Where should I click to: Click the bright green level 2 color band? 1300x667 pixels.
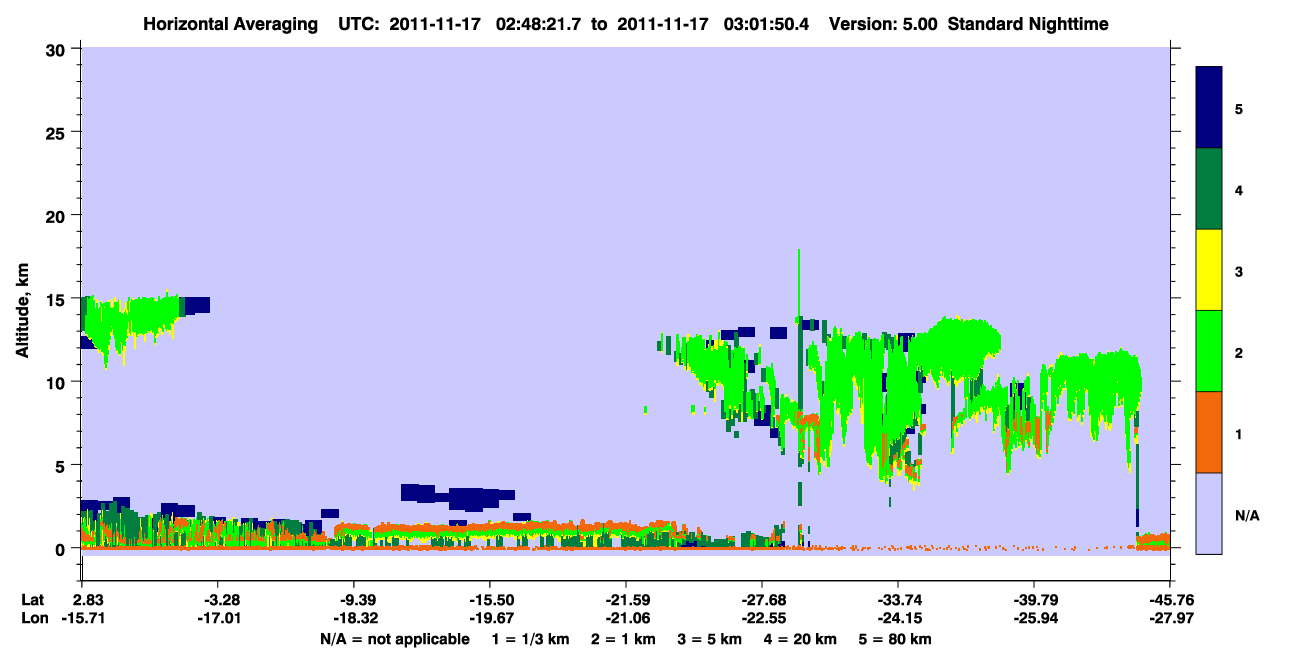coord(1209,351)
